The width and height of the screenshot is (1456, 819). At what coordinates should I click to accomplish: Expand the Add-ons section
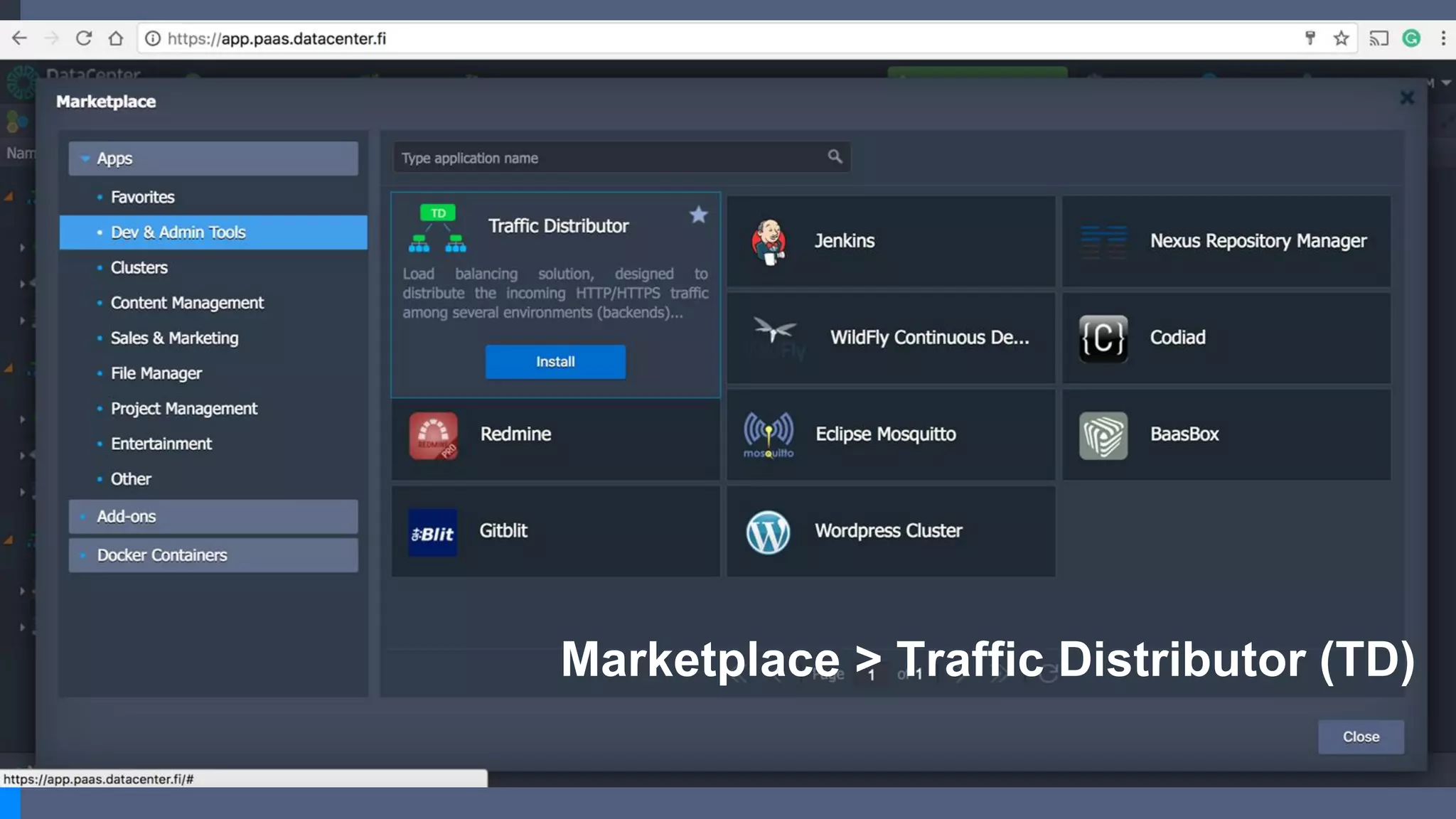coord(213,517)
